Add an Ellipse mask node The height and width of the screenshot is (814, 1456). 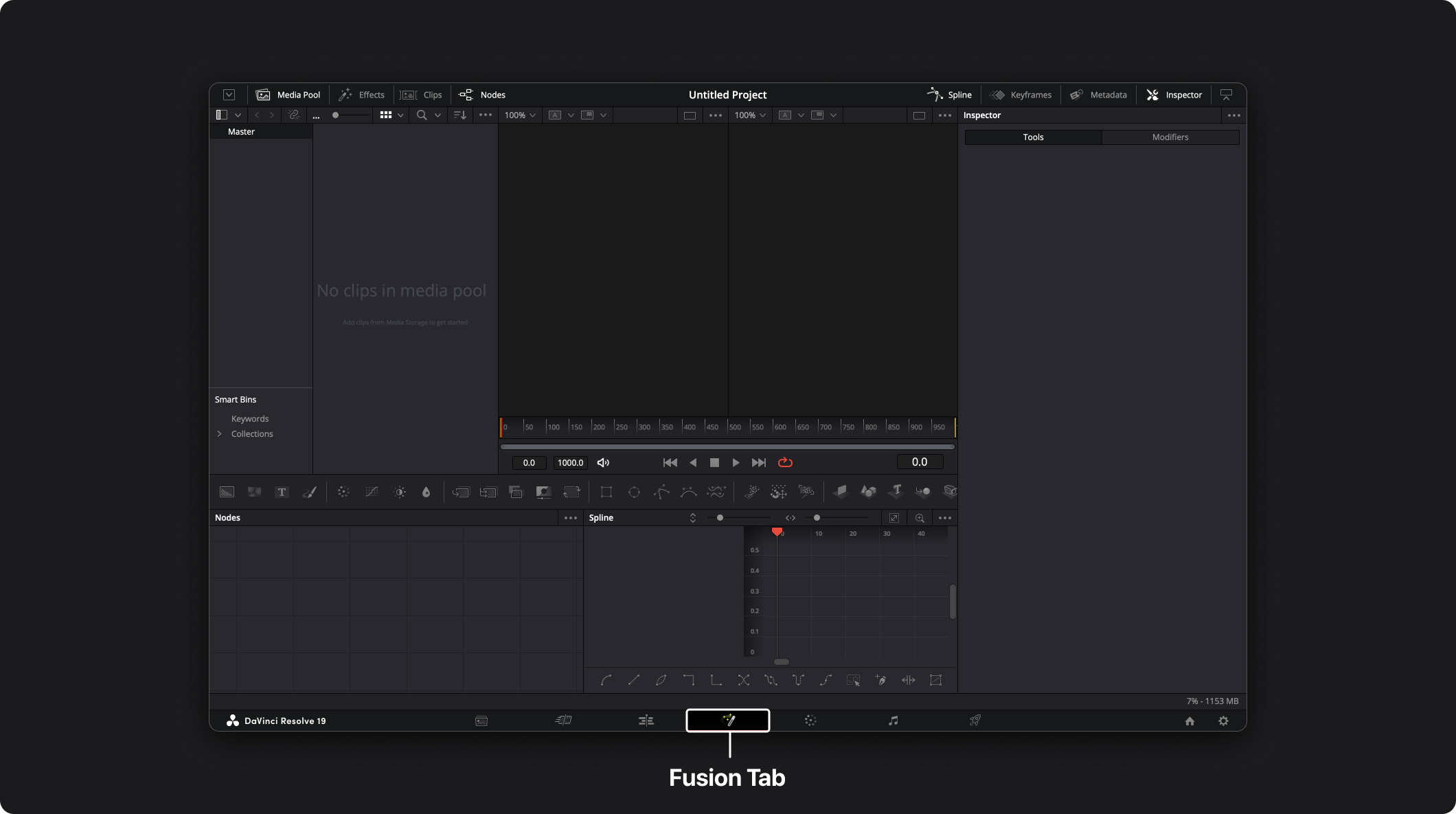(634, 492)
